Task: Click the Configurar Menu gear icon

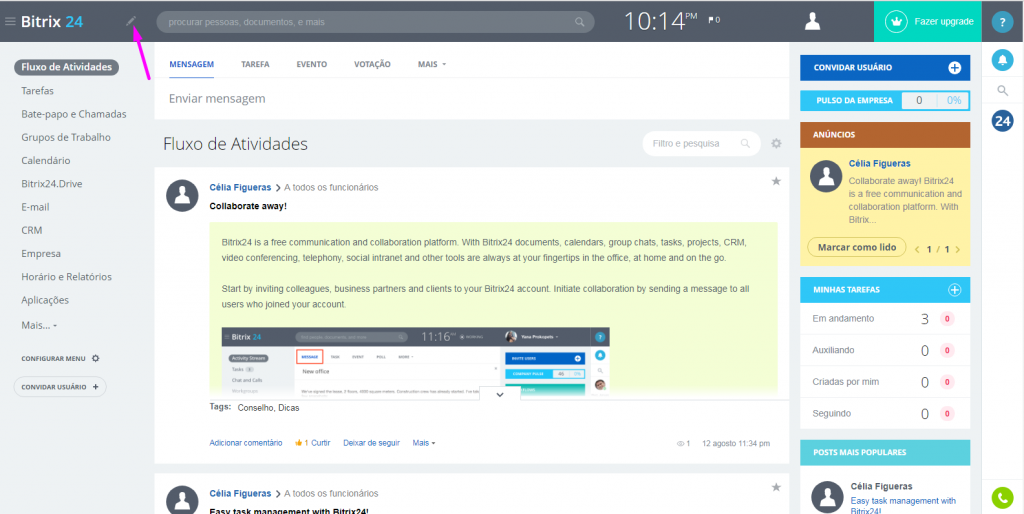Action: coord(95,359)
